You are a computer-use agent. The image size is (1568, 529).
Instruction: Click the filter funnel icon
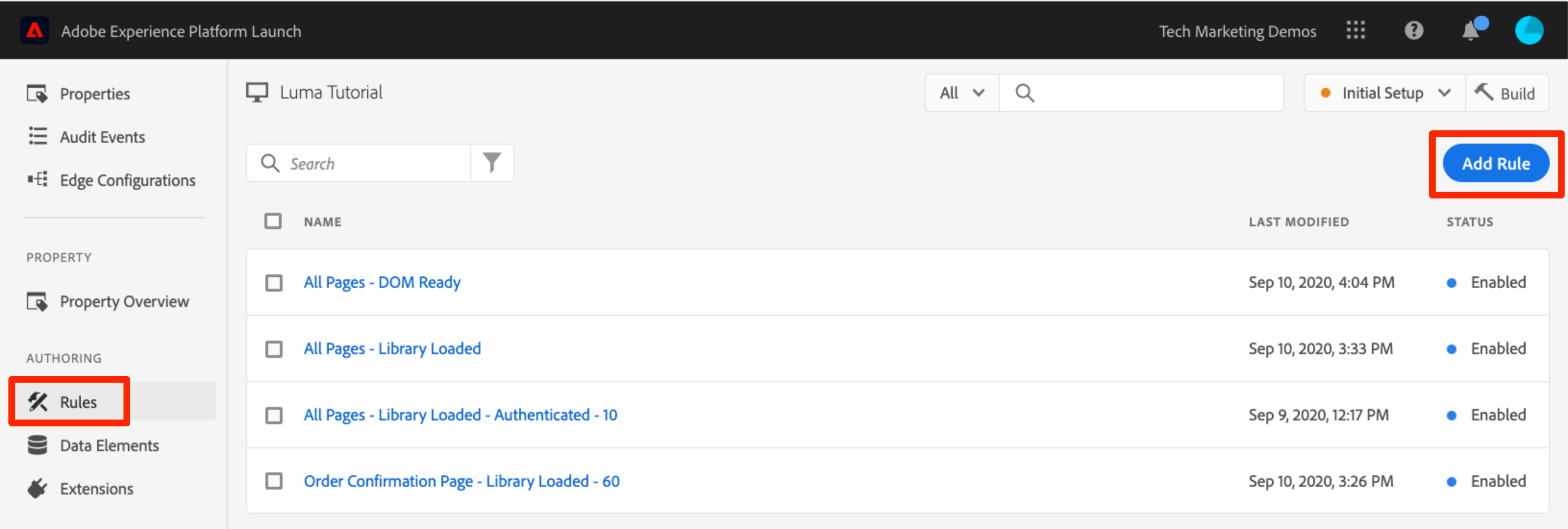pyautogui.click(x=492, y=162)
